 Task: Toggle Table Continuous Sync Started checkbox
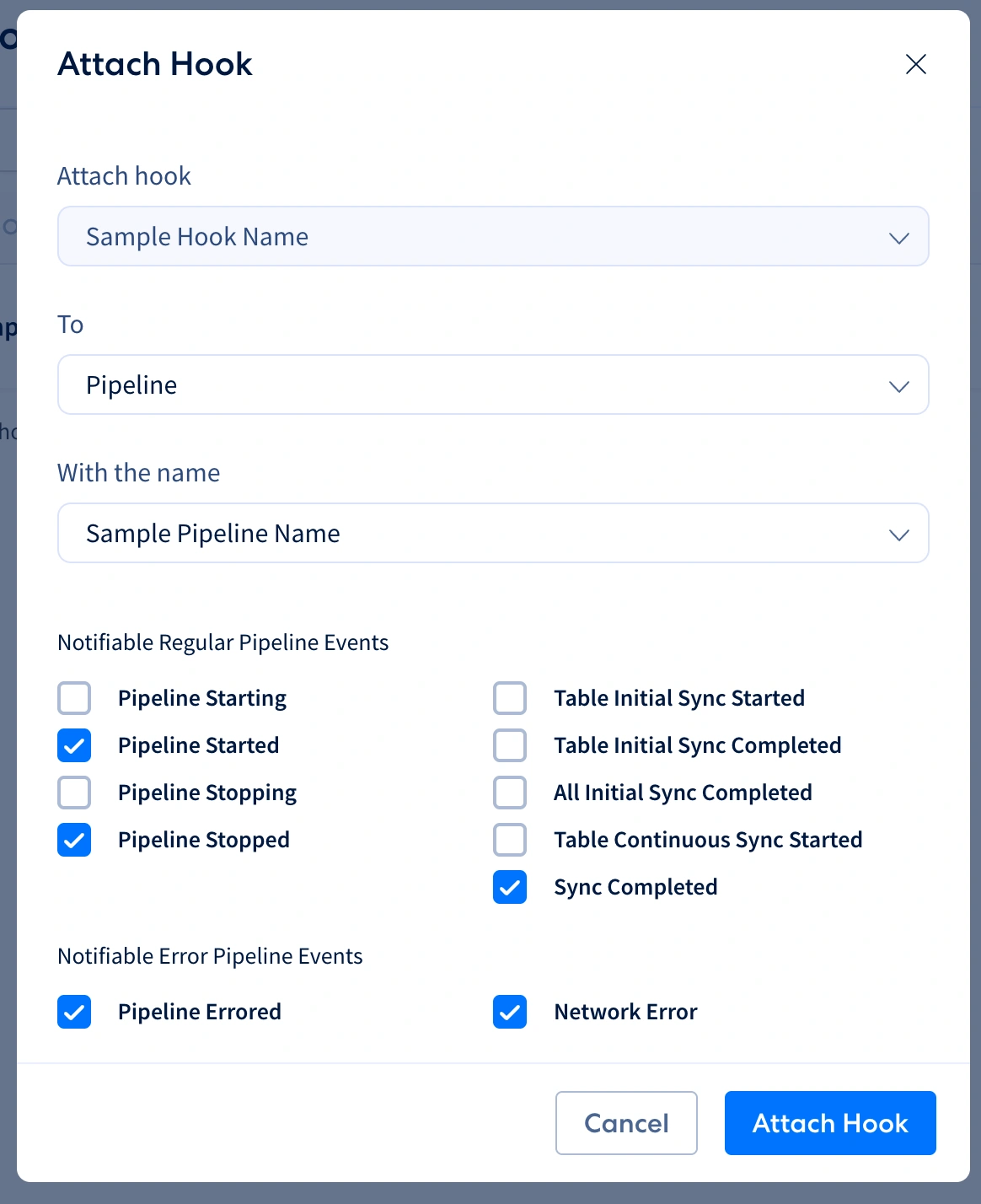510,840
